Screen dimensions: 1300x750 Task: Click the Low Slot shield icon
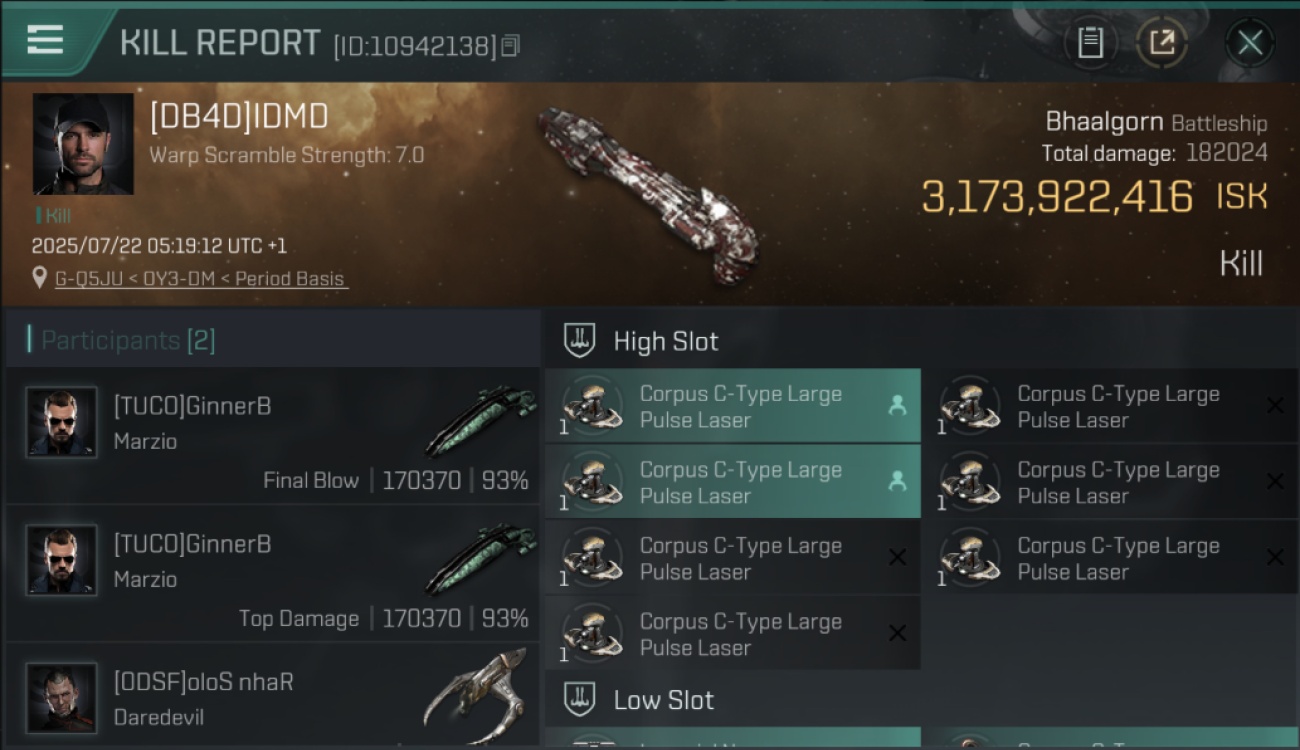coord(580,699)
